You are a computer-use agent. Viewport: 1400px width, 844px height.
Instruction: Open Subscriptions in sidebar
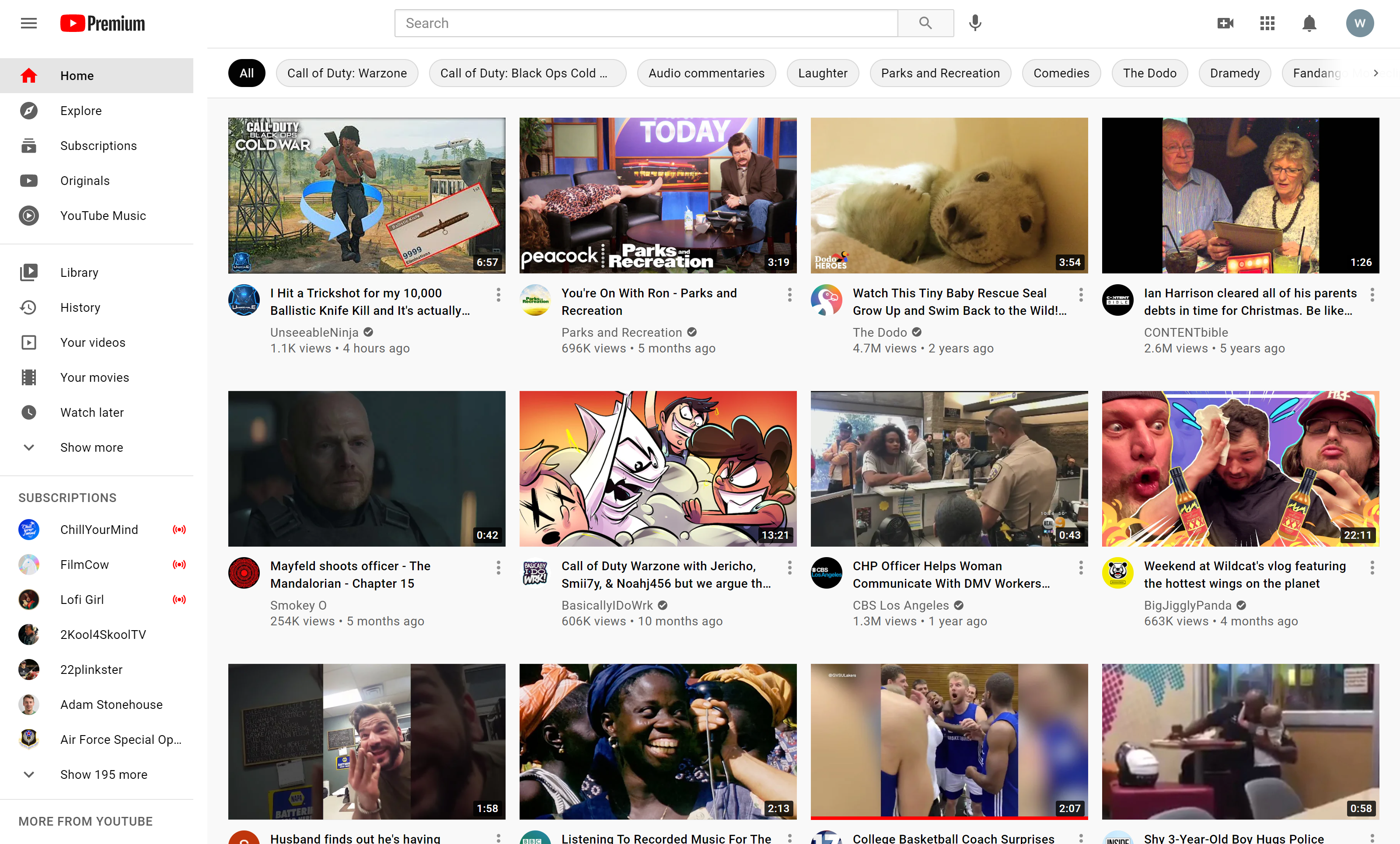click(98, 145)
